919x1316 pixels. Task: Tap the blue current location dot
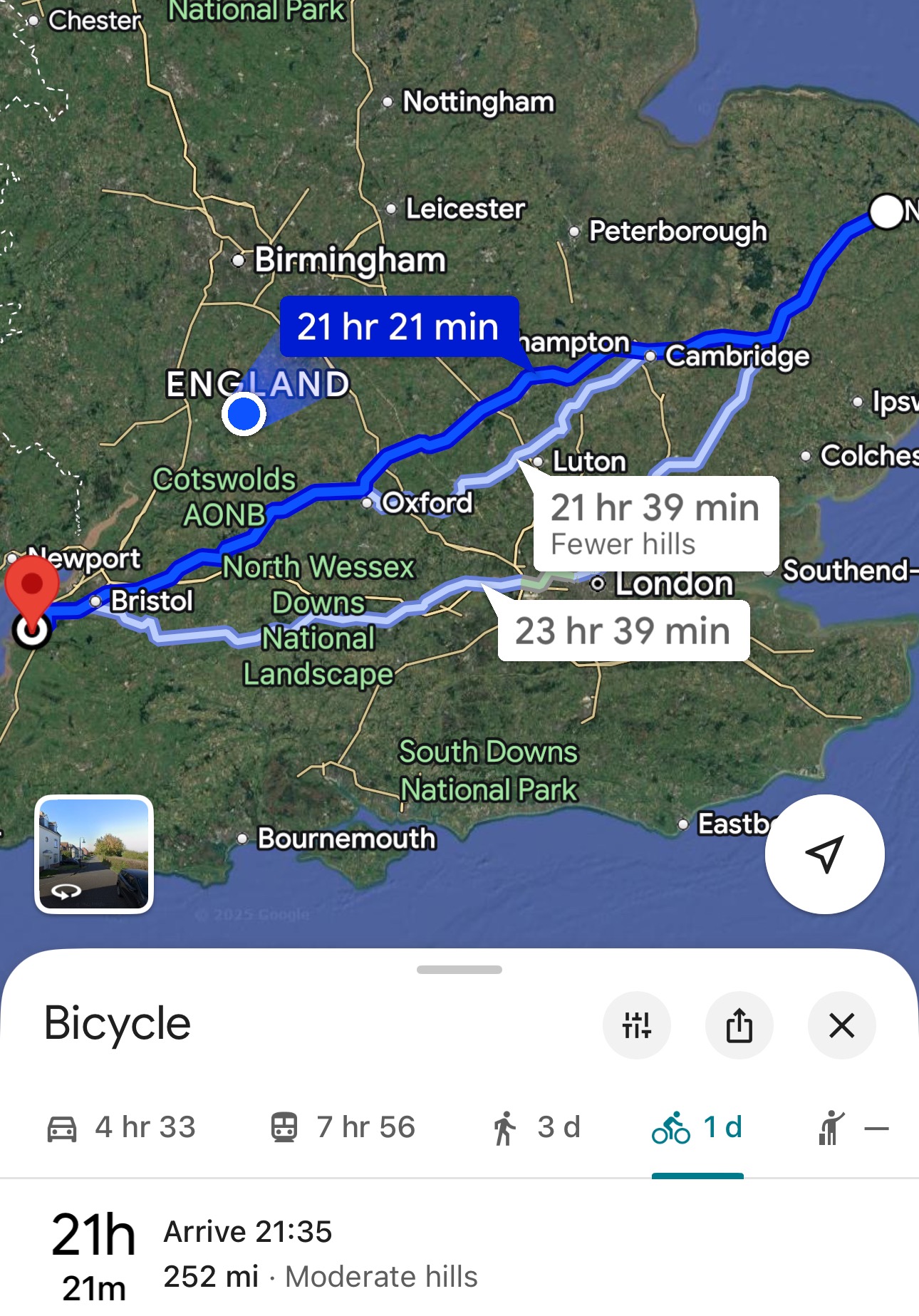244,413
